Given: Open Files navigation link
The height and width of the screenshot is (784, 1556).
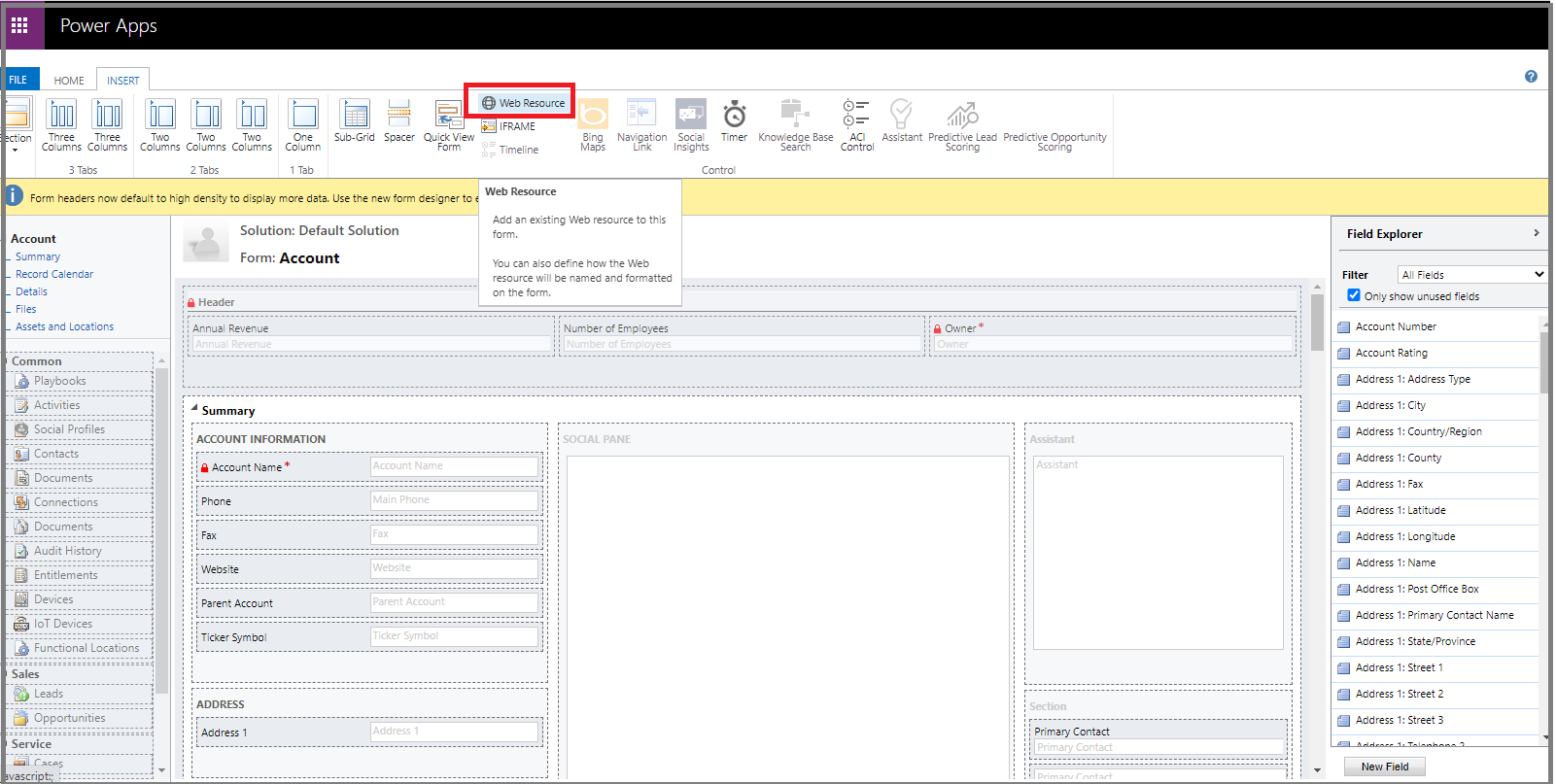Looking at the screenshot, I should [26, 309].
